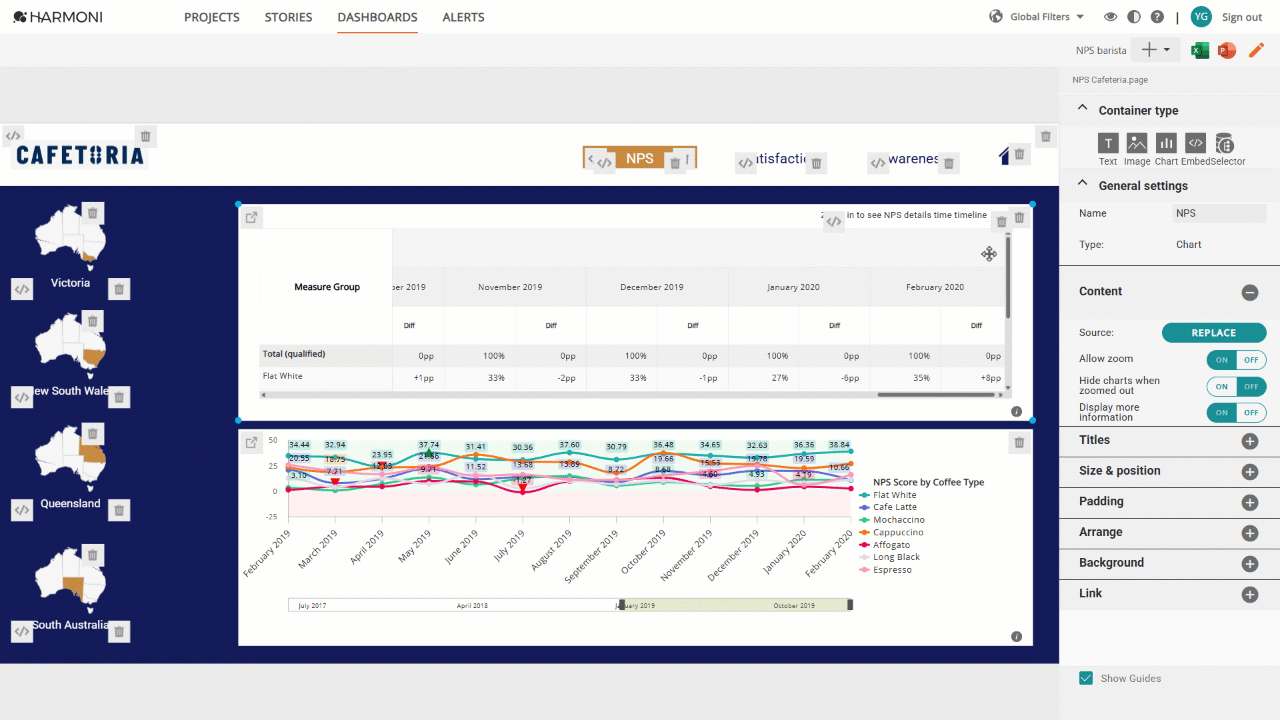Export dashboard to PowerPoint icon
Screen dimensions: 1280x720
coord(1227,50)
